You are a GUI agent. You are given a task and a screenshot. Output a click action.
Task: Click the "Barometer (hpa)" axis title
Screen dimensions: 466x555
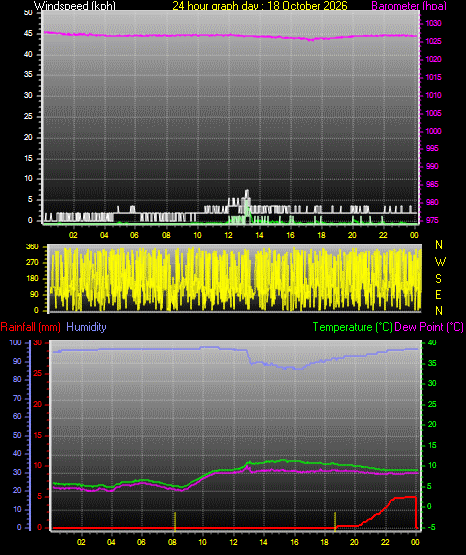point(409,6)
